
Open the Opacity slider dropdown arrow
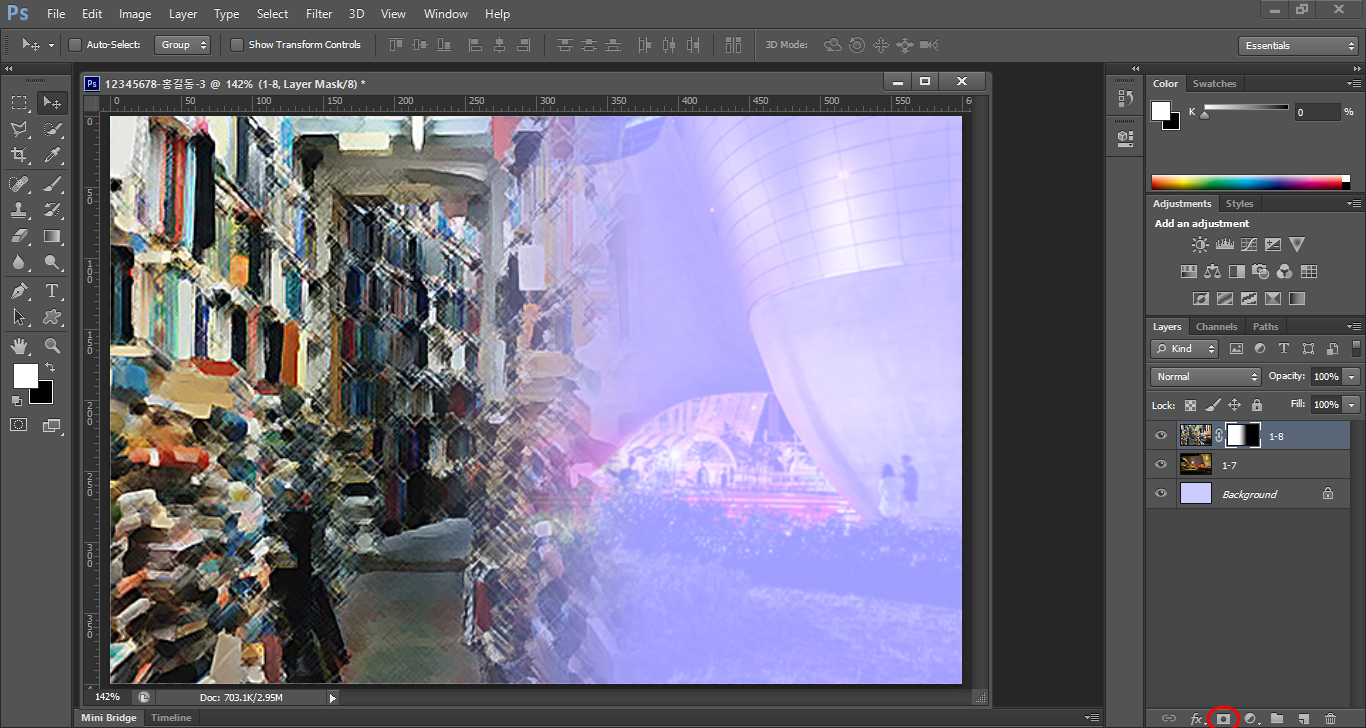pyautogui.click(x=1352, y=377)
